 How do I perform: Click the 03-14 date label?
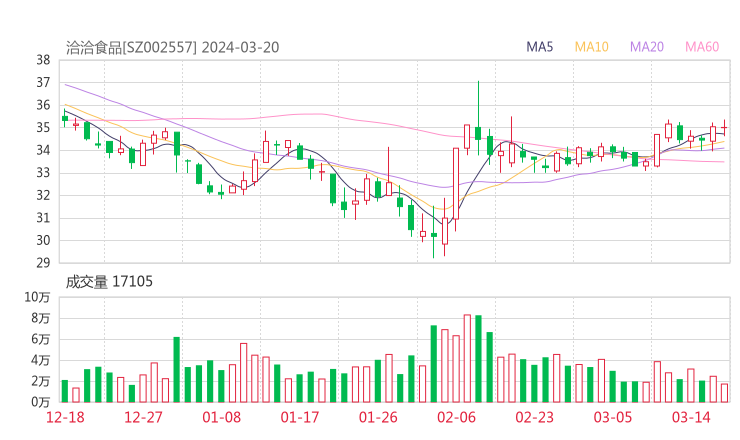click(691, 417)
